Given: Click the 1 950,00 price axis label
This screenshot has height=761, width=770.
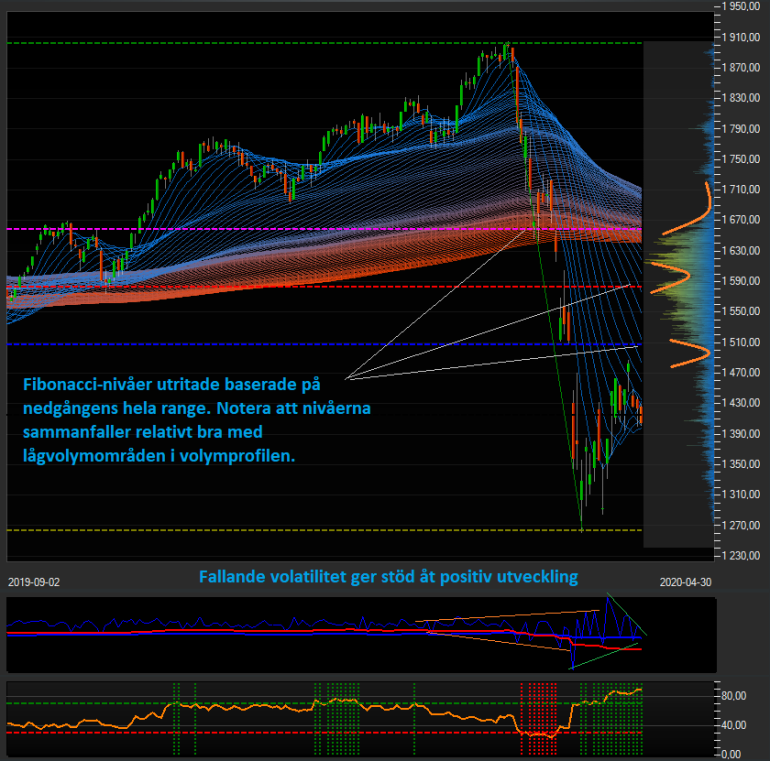Looking at the screenshot, I should tap(741, 6).
